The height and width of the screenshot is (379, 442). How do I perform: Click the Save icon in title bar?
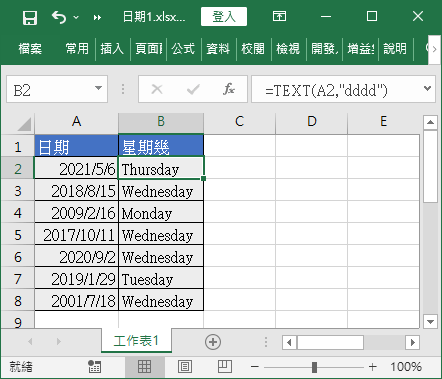(x=30, y=17)
